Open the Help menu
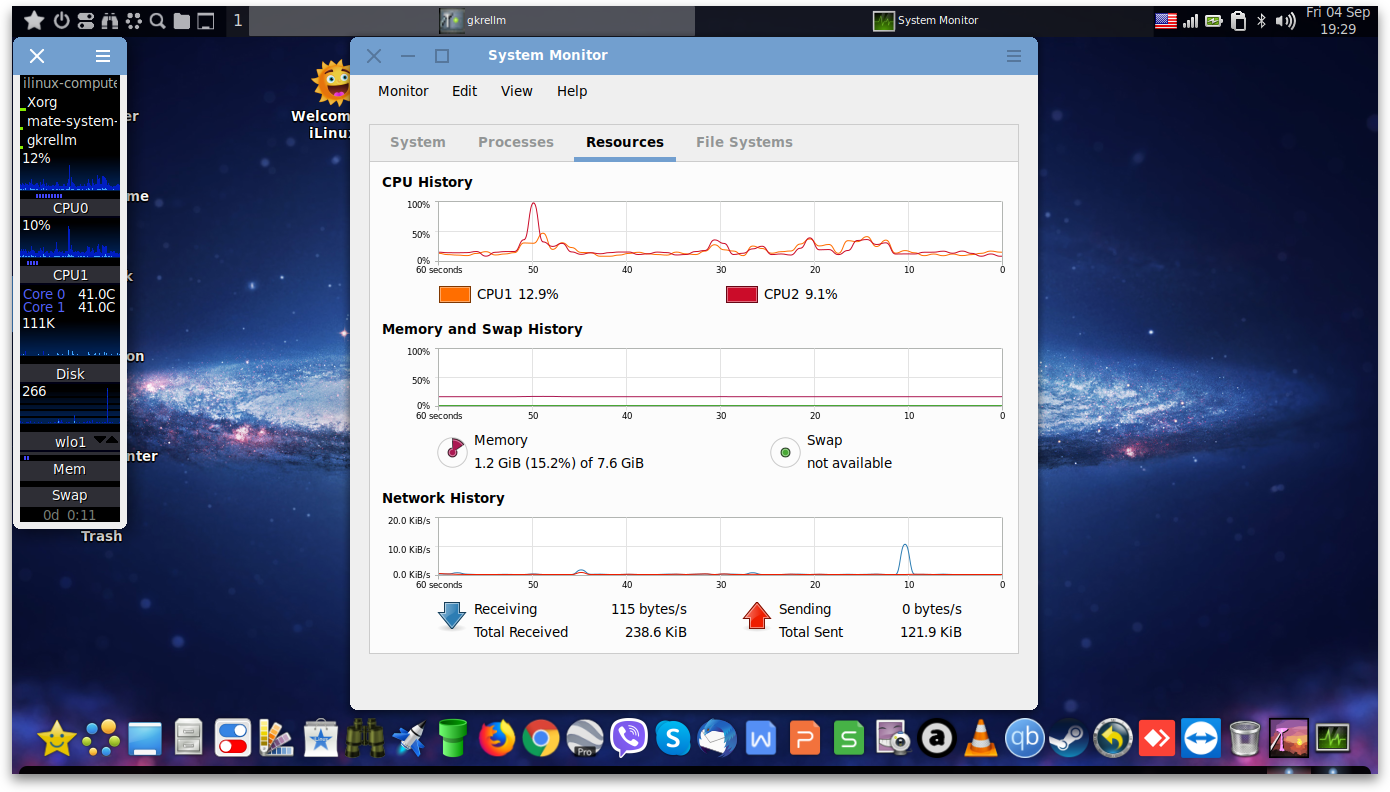Viewport: 1390px width, 792px height. pos(572,91)
